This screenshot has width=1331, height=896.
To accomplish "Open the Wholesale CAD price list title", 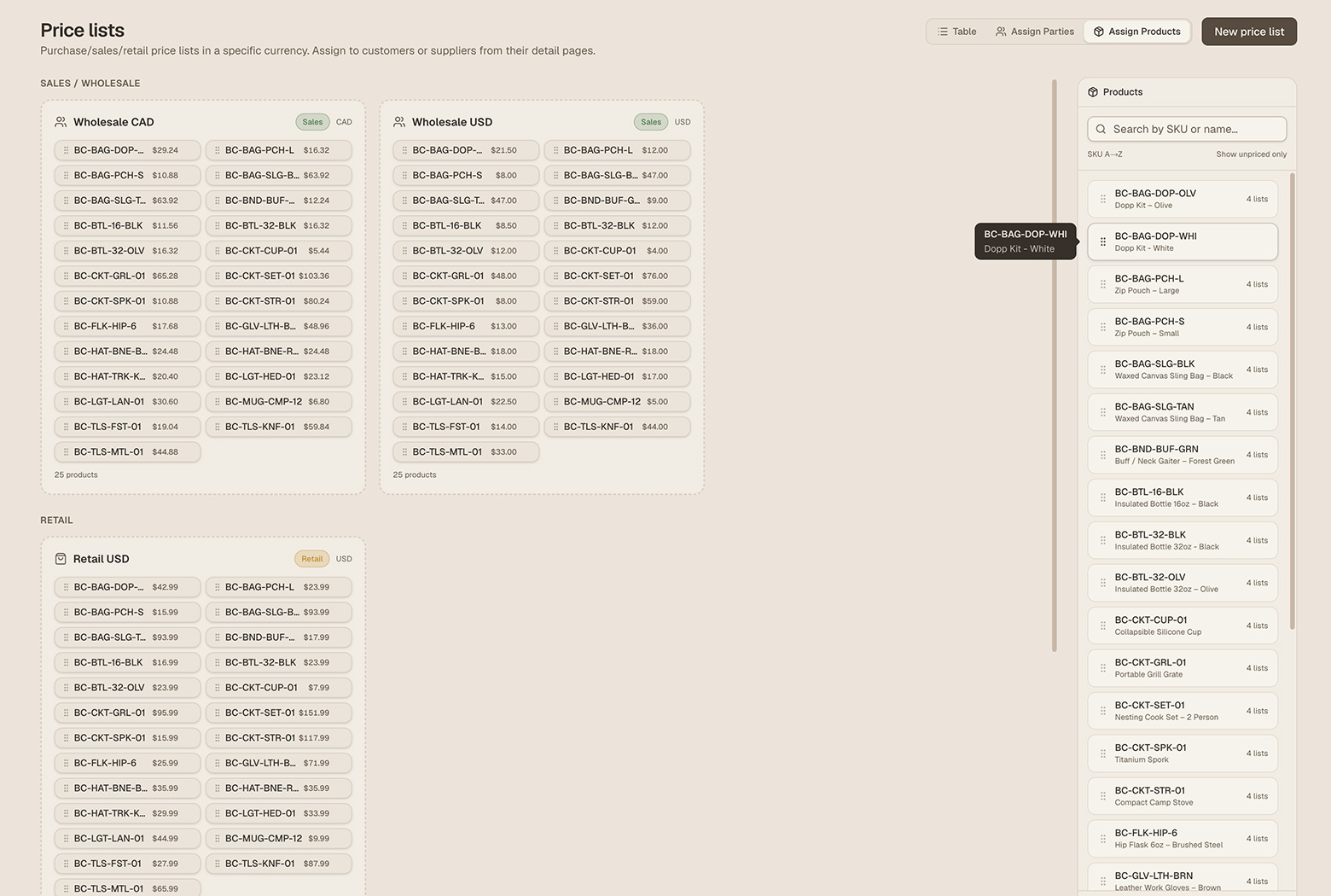I will tap(113, 122).
